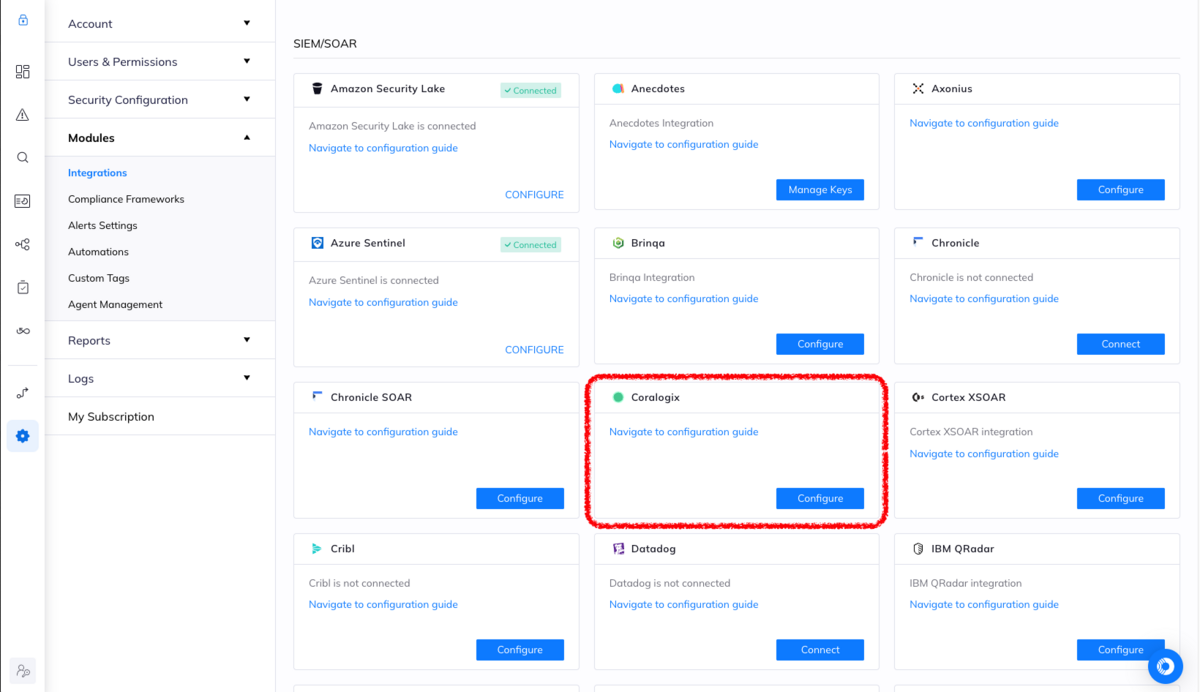Open the compliance clipboard icon in sidebar
1200x692 pixels.
click(x=23, y=287)
